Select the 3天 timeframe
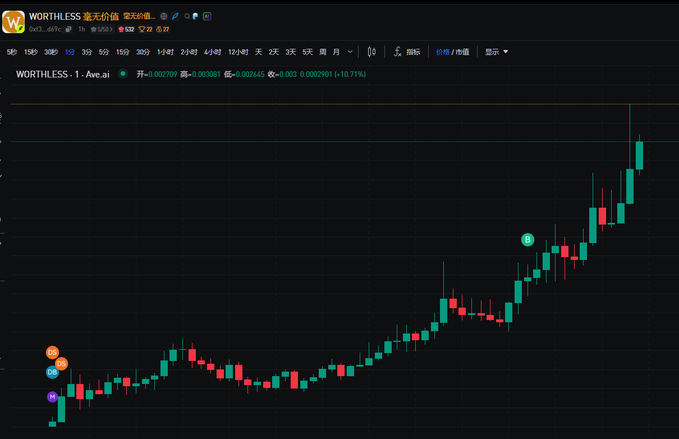Screen dimensions: 679x439 click(291, 52)
